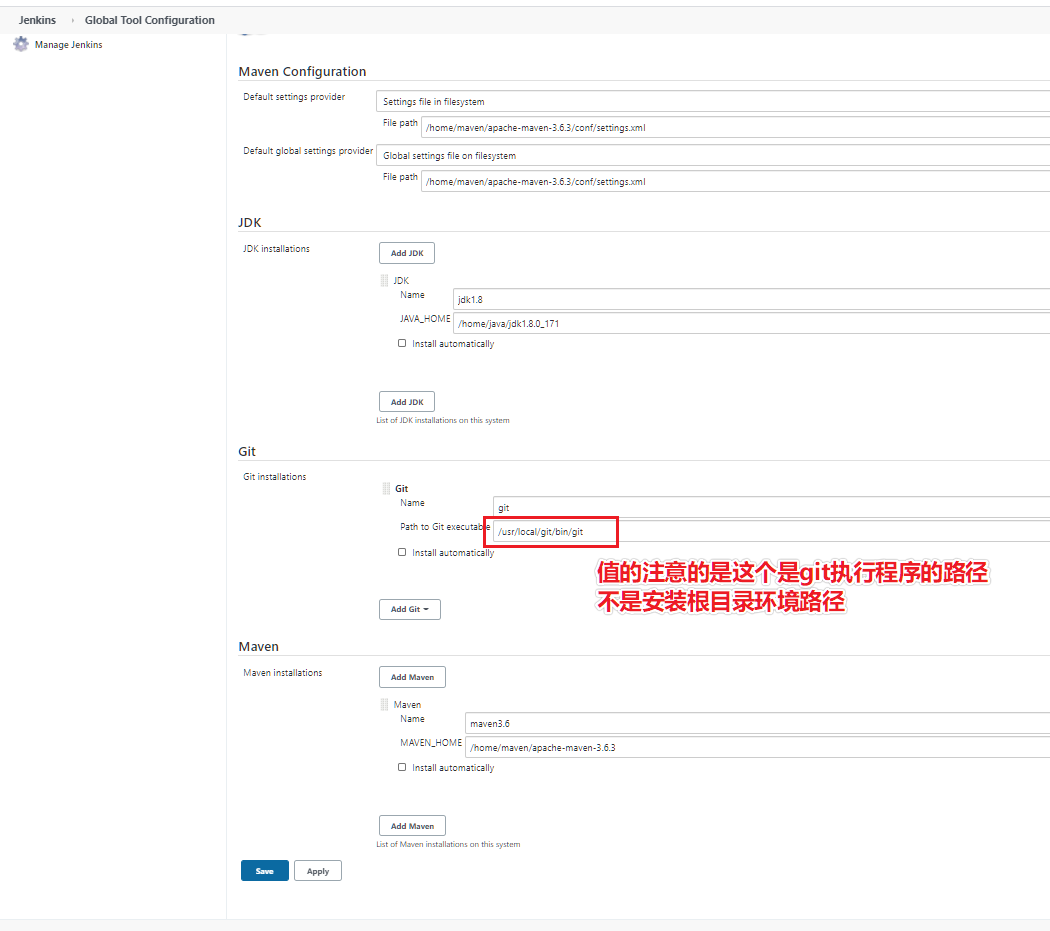
Task: Click 'List of JDK installations on this system' text
Action: (443, 421)
